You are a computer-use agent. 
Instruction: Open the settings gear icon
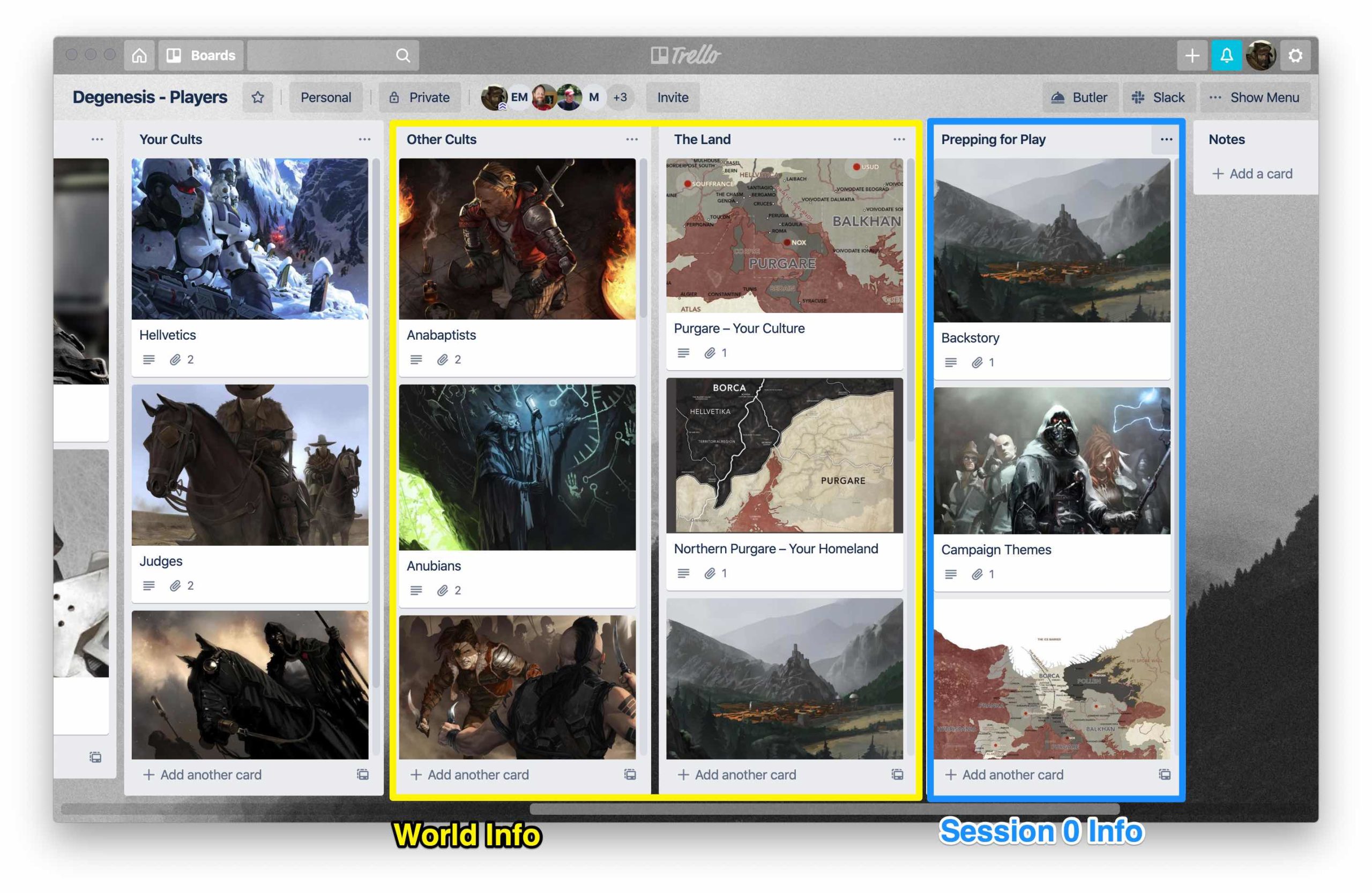pyautogui.click(x=1295, y=55)
